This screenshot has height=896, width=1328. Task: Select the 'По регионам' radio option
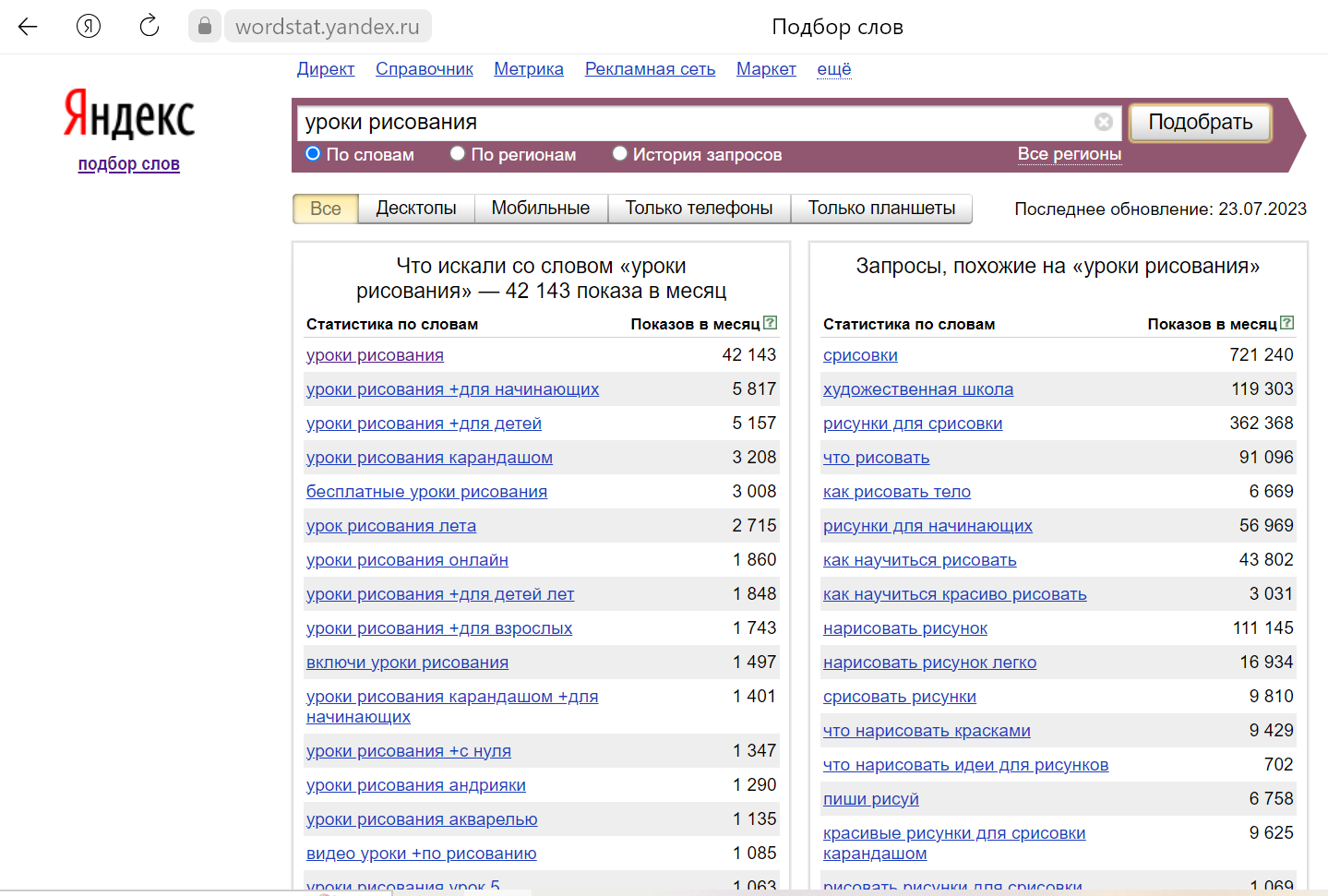(457, 153)
